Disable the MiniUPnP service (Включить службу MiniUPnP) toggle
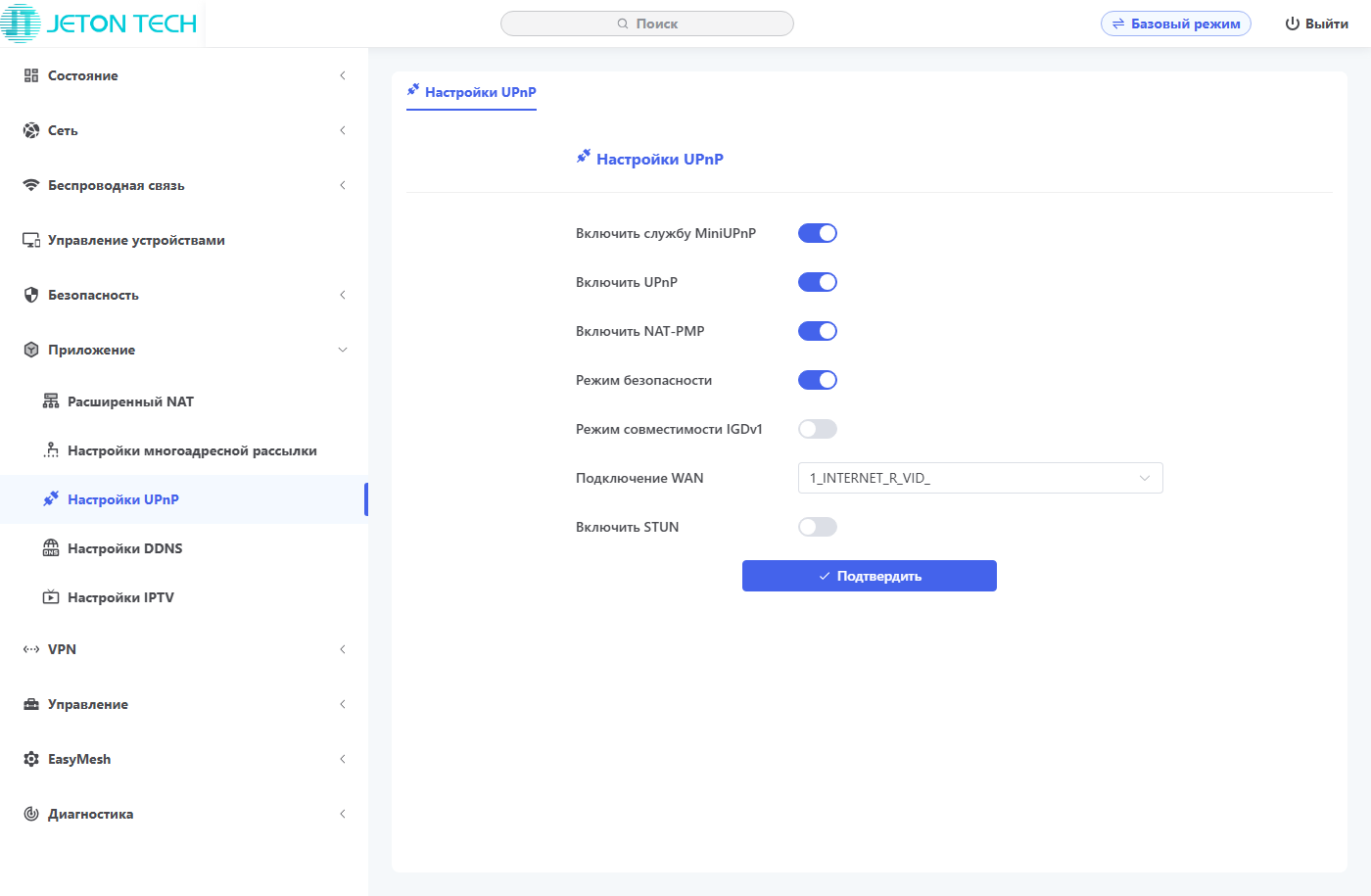 point(818,233)
